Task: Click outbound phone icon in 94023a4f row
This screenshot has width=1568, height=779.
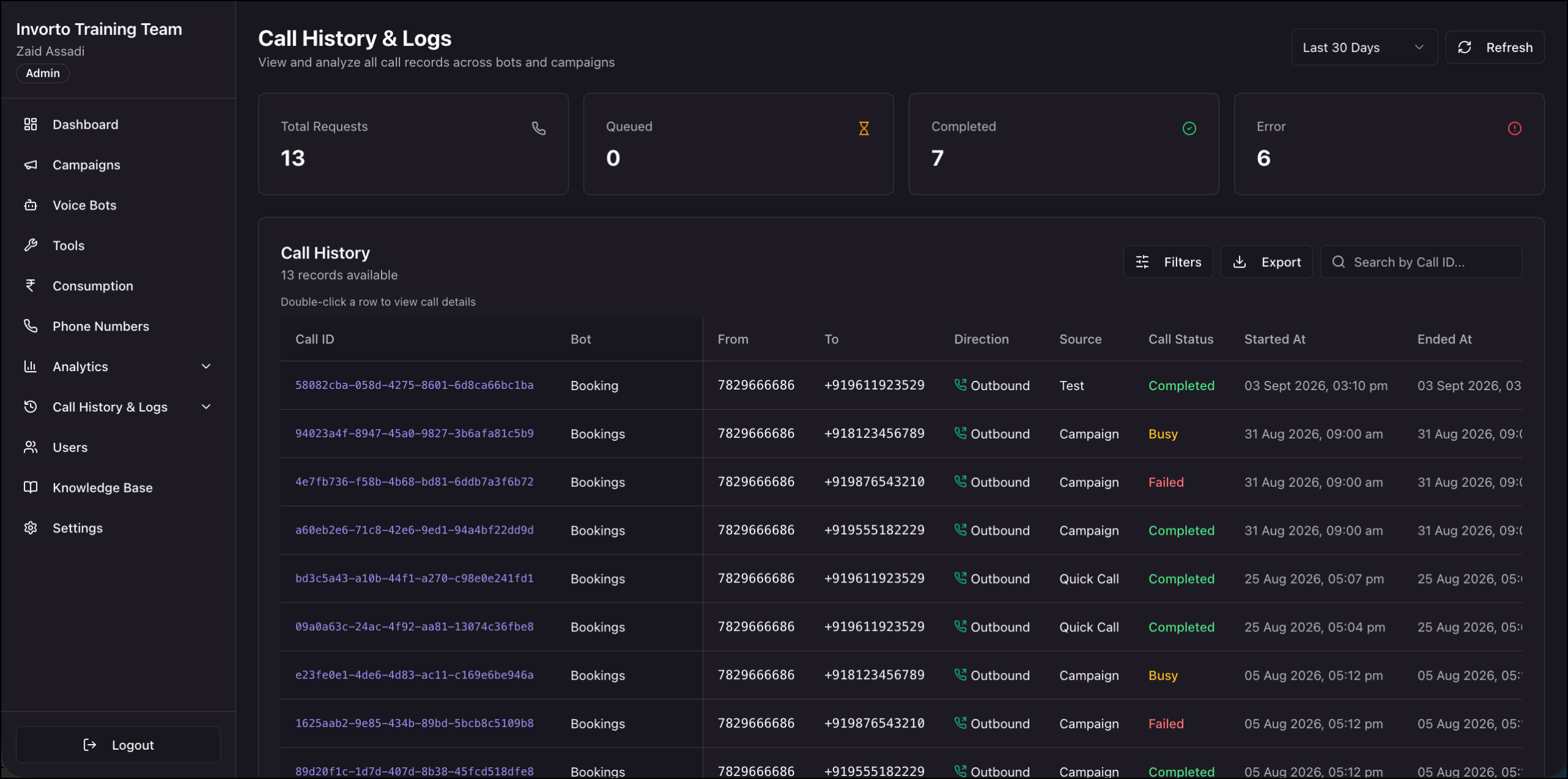Action: pyautogui.click(x=960, y=433)
